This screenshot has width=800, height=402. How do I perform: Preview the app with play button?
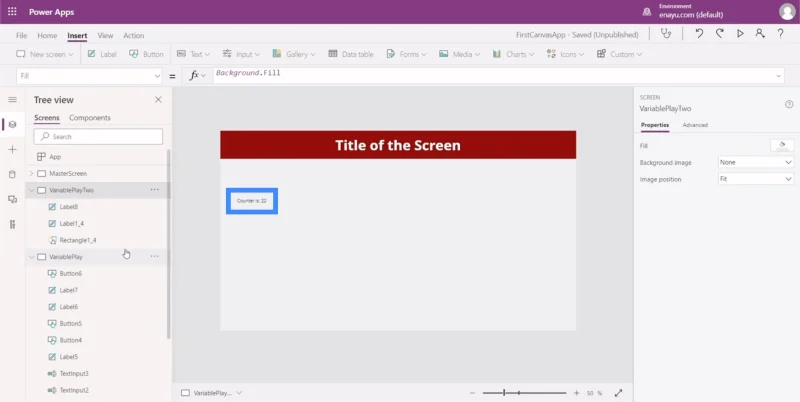coord(740,34)
